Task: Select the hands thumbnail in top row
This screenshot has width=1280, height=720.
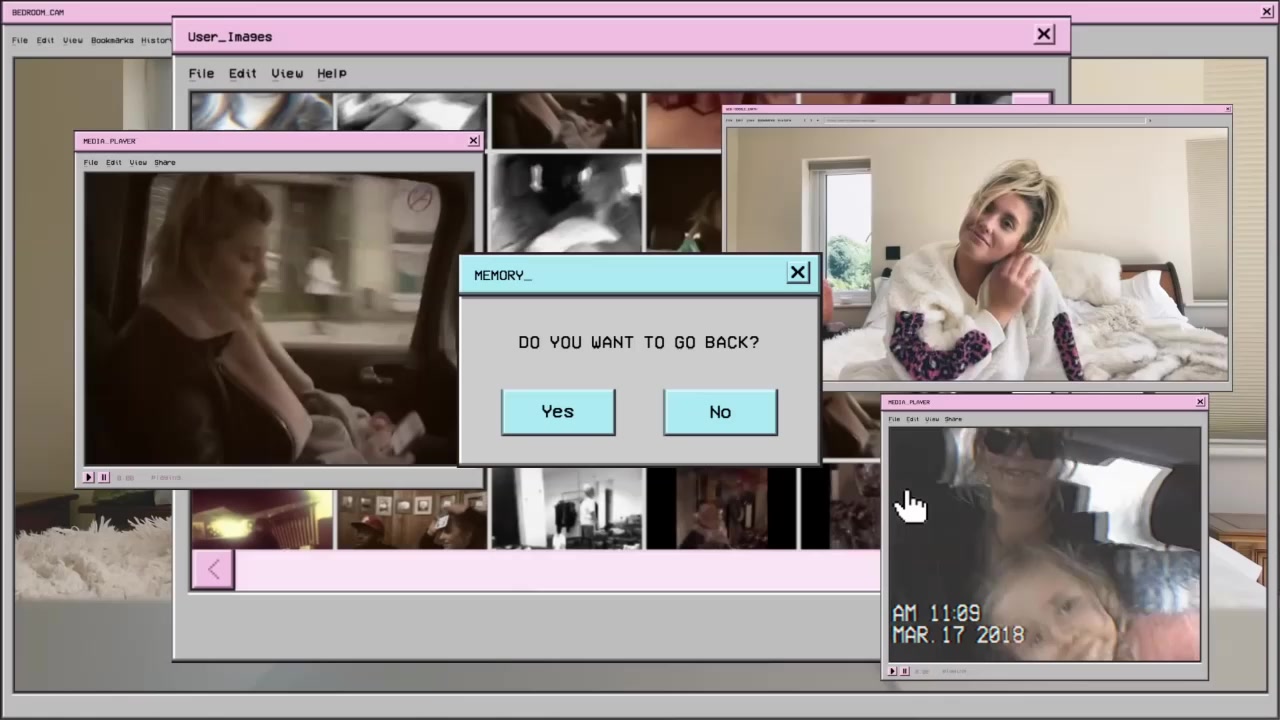Action: (566, 120)
